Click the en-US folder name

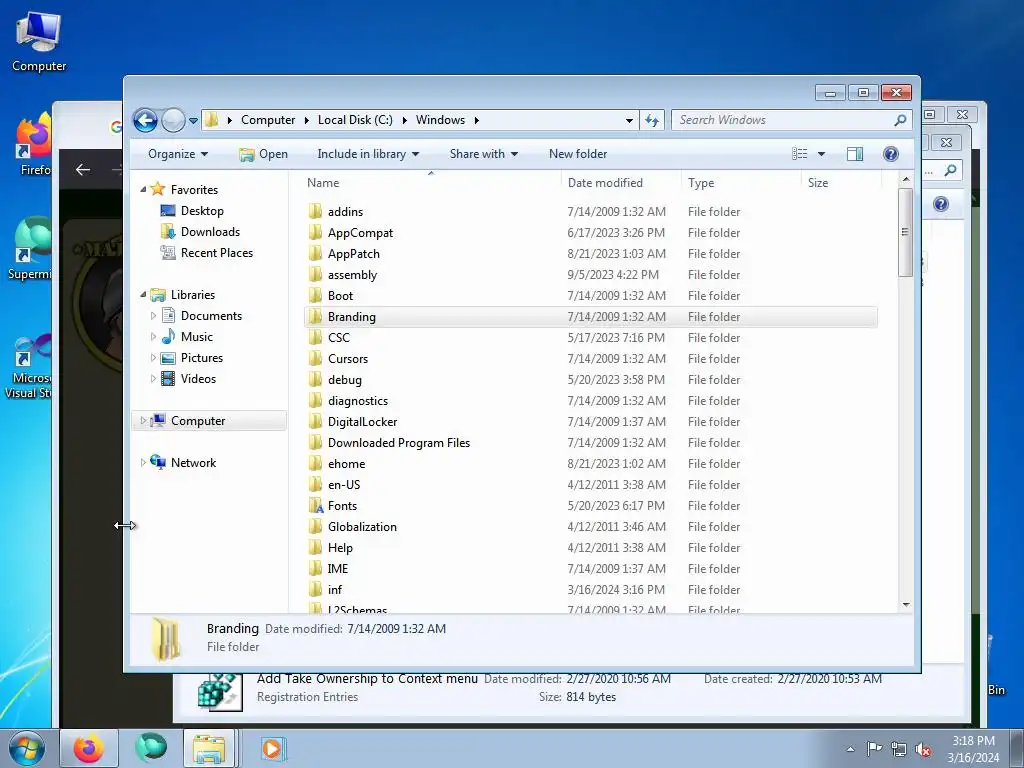(344, 485)
